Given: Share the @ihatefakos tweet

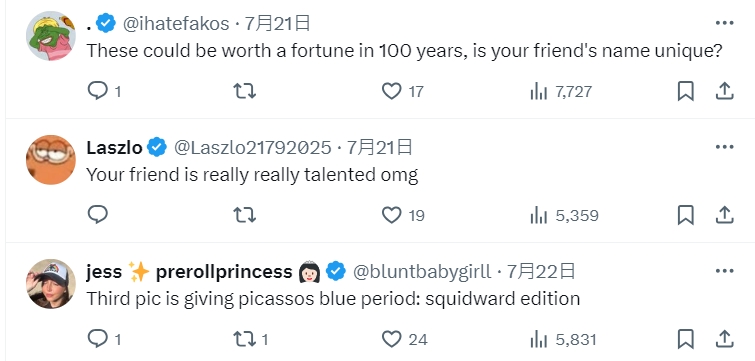Looking at the screenshot, I should [x=724, y=91].
